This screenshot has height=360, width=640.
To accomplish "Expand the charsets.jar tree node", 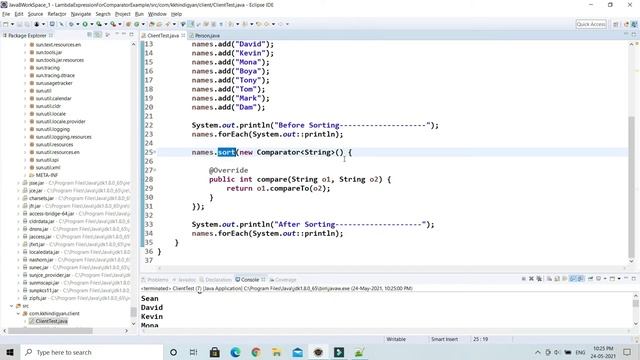I will coord(18,198).
